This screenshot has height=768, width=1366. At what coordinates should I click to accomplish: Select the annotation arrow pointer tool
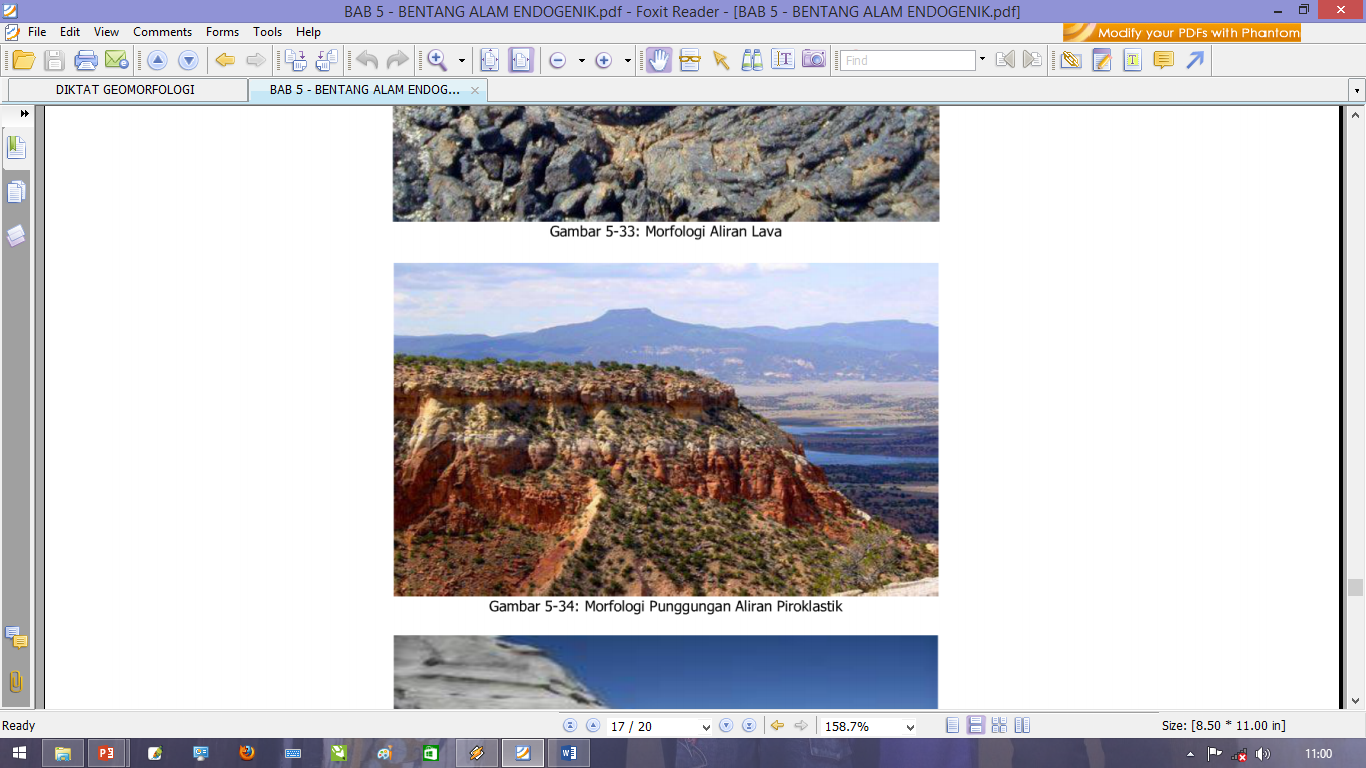click(720, 60)
